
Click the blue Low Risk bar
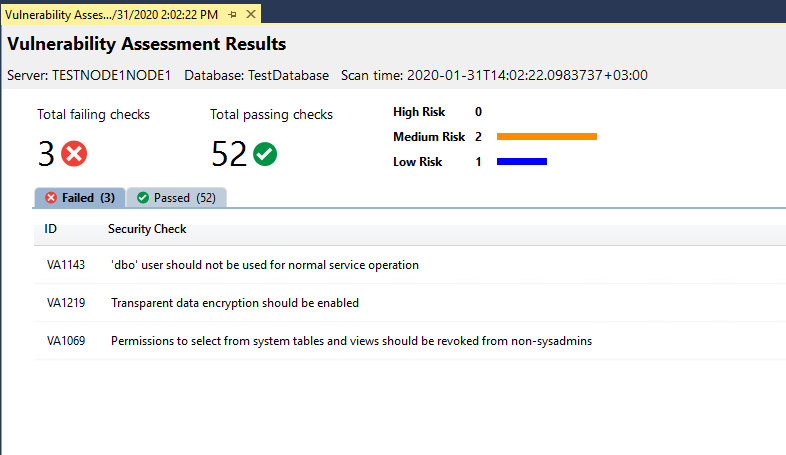coord(522,161)
